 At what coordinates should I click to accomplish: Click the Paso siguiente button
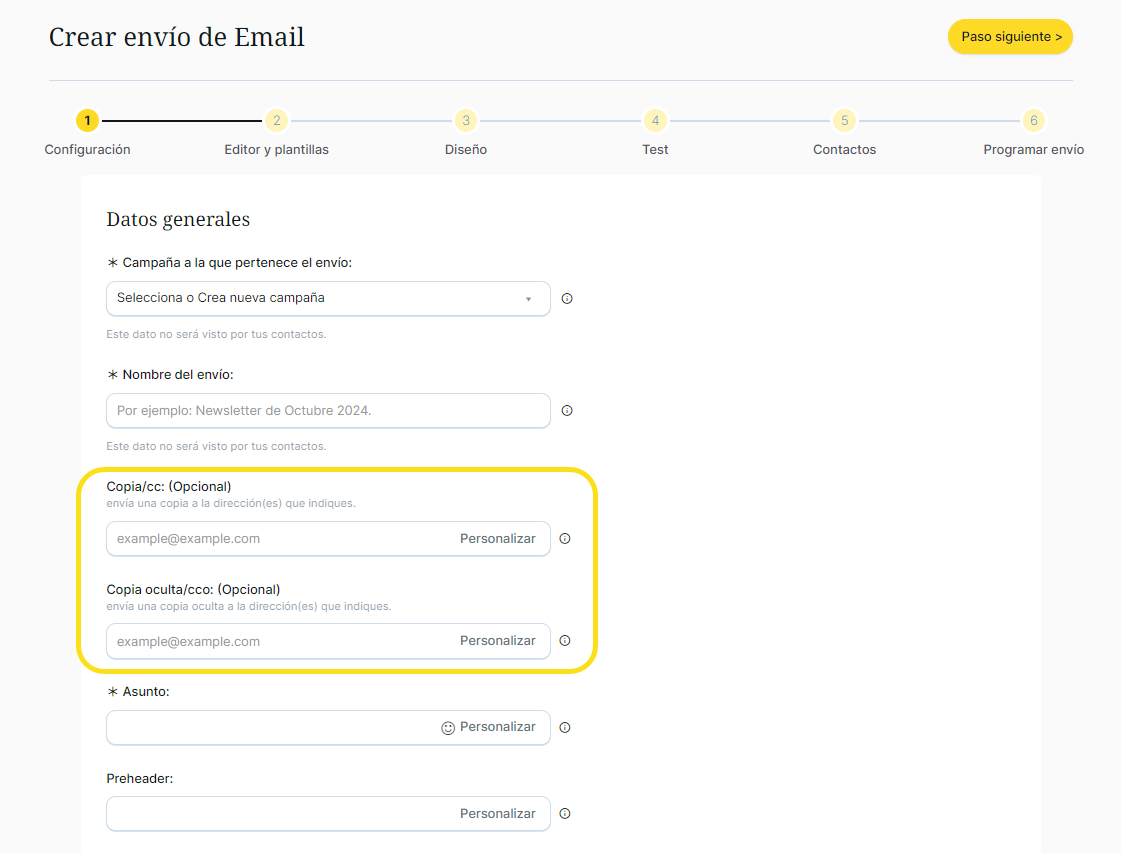1010,37
